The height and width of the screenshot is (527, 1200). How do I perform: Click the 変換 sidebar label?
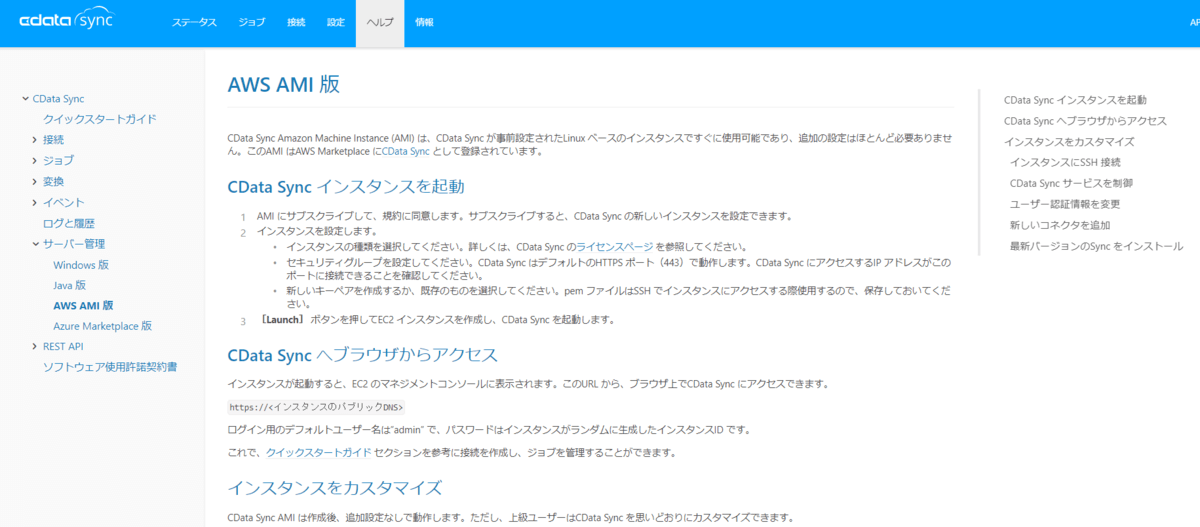coord(53,182)
